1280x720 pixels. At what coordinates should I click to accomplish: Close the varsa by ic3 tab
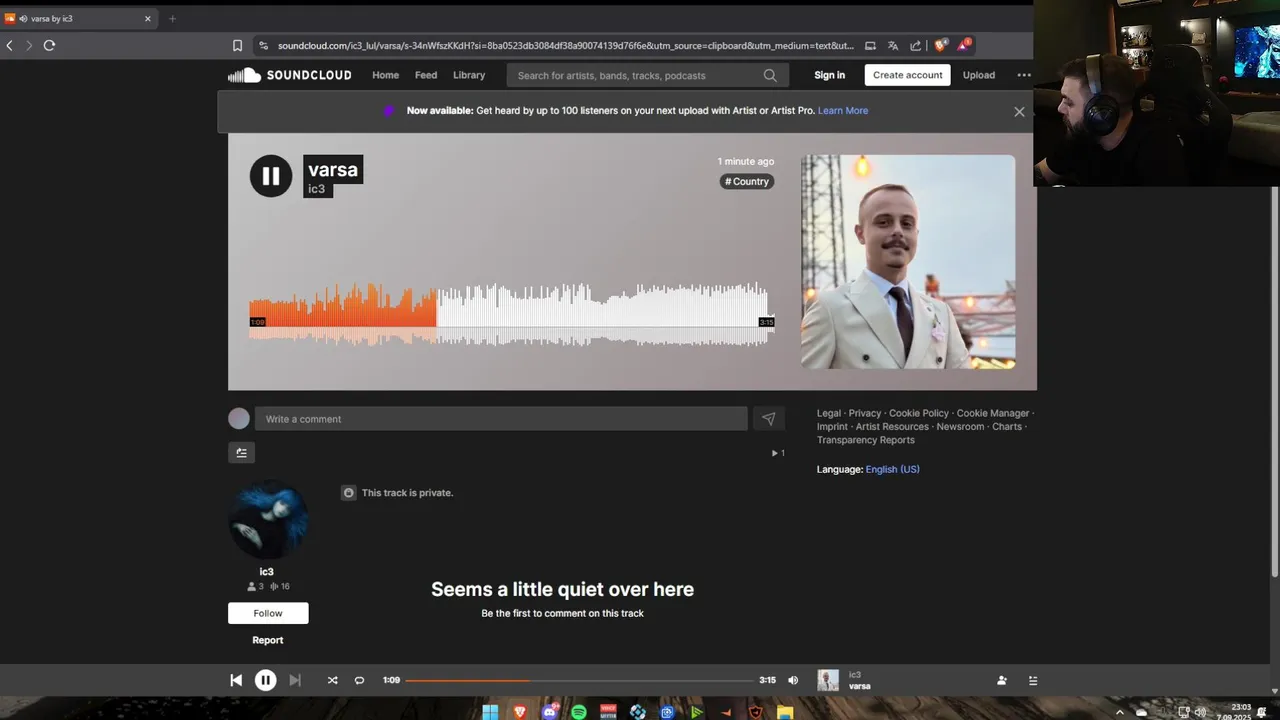(x=148, y=18)
